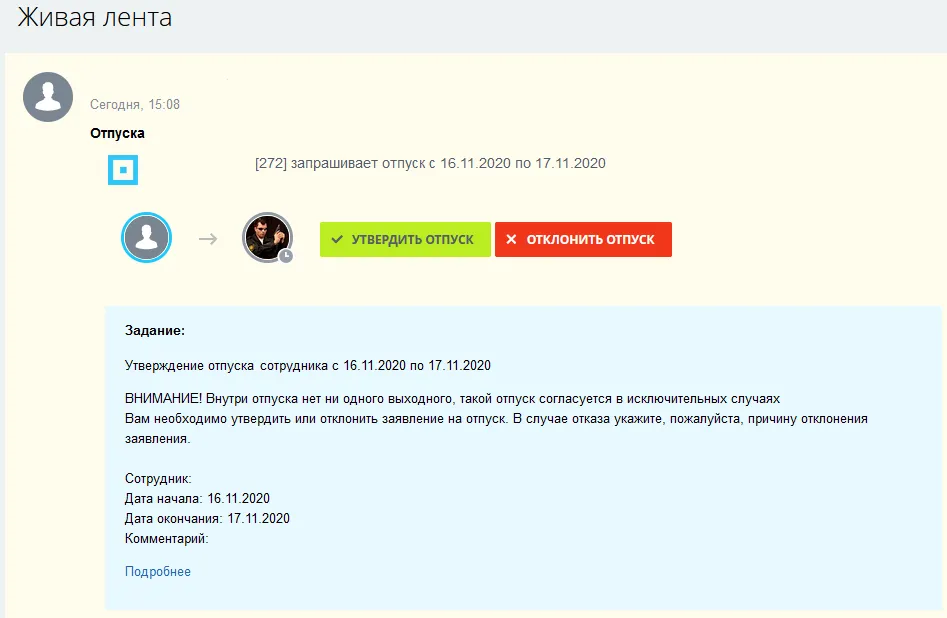Click the blue square workflow icon
Screen dimensions: 947x618
pyautogui.click(x=123, y=170)
